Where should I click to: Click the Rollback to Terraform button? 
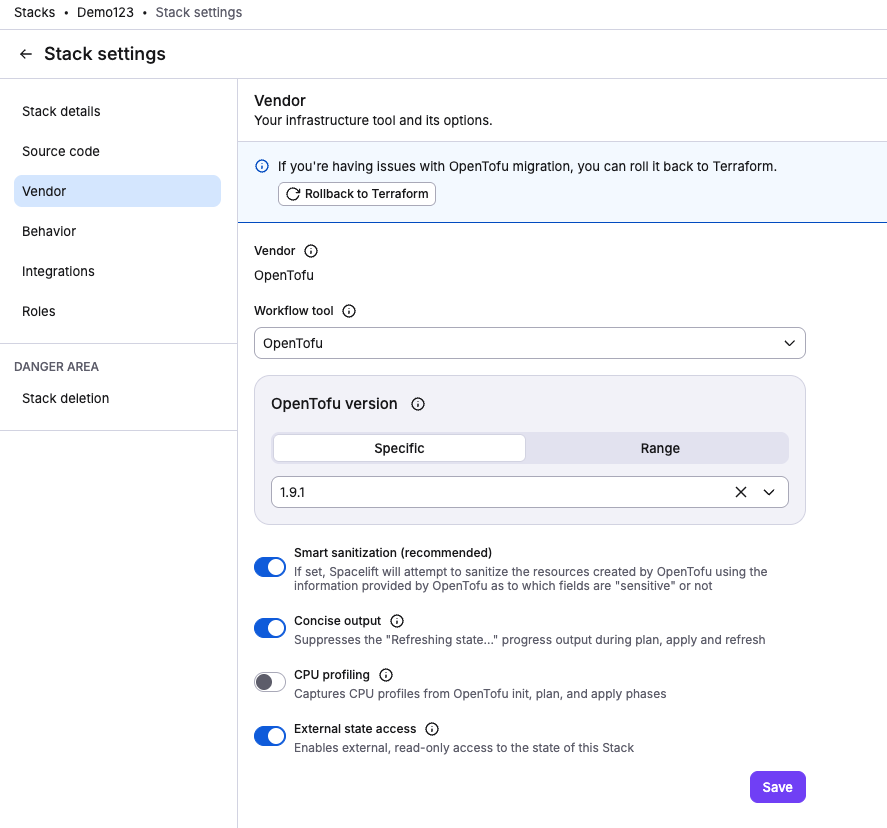point(357,194)
